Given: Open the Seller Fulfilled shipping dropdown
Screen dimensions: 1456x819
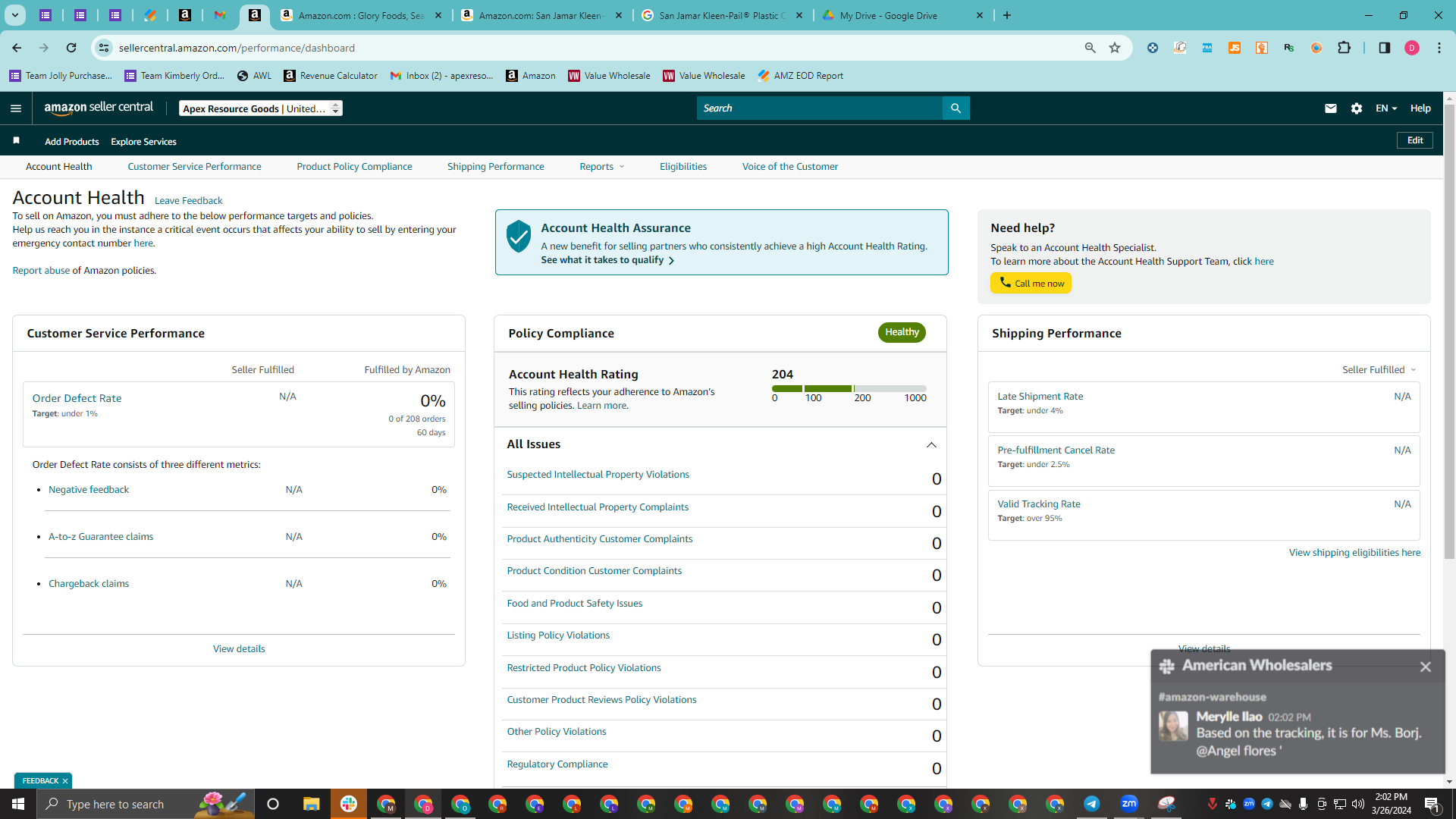Looking at the screenshot, I should click(x=1379, y=370).
